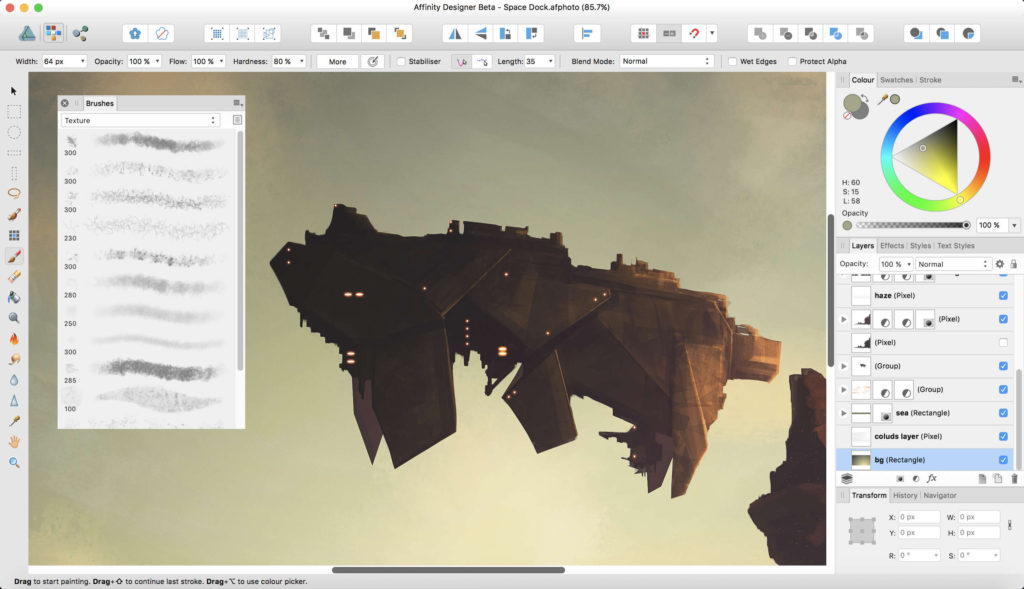Select the freehand selection lasso tool
The width and height of the screenshot is (1024, 589).
(x=14, y=193)
